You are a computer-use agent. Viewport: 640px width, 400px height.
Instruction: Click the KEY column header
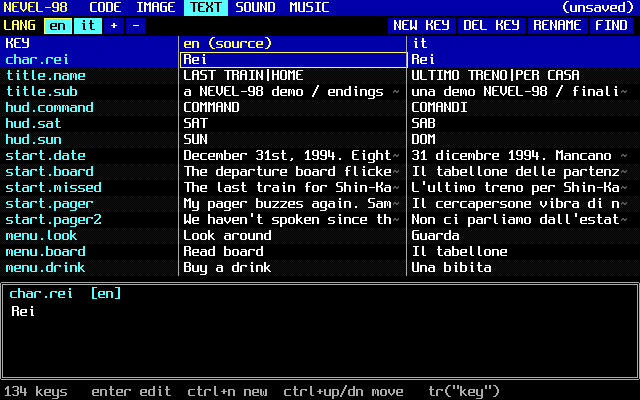coord(89,44)
